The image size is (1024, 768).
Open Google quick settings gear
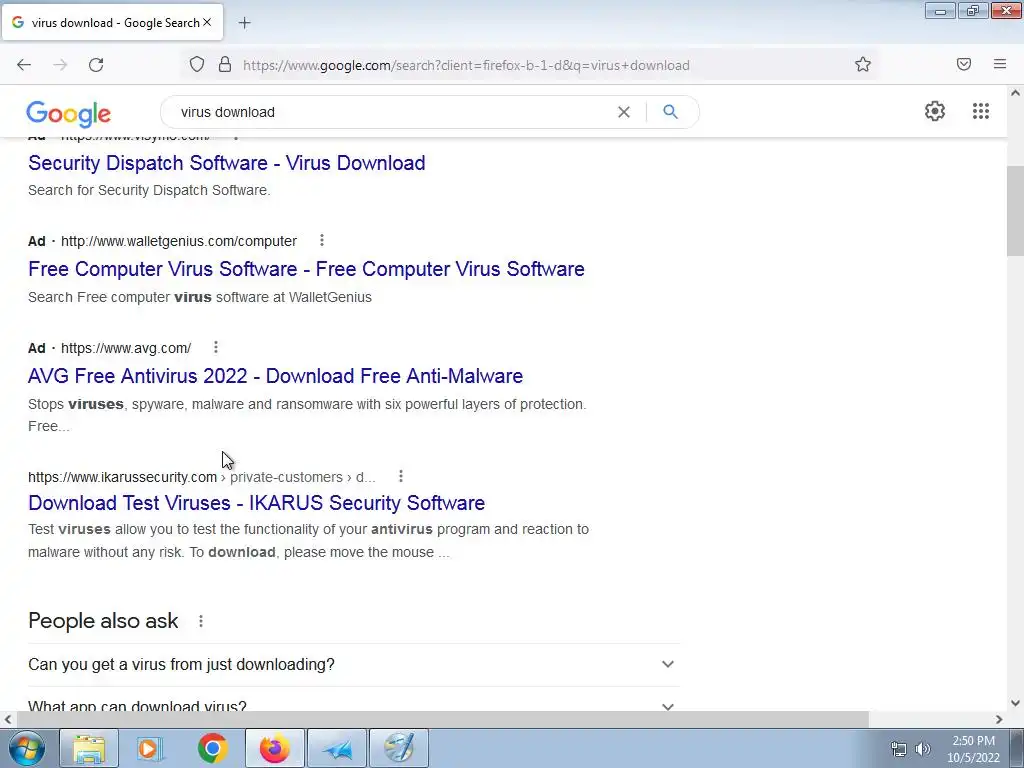click(935, 111)
